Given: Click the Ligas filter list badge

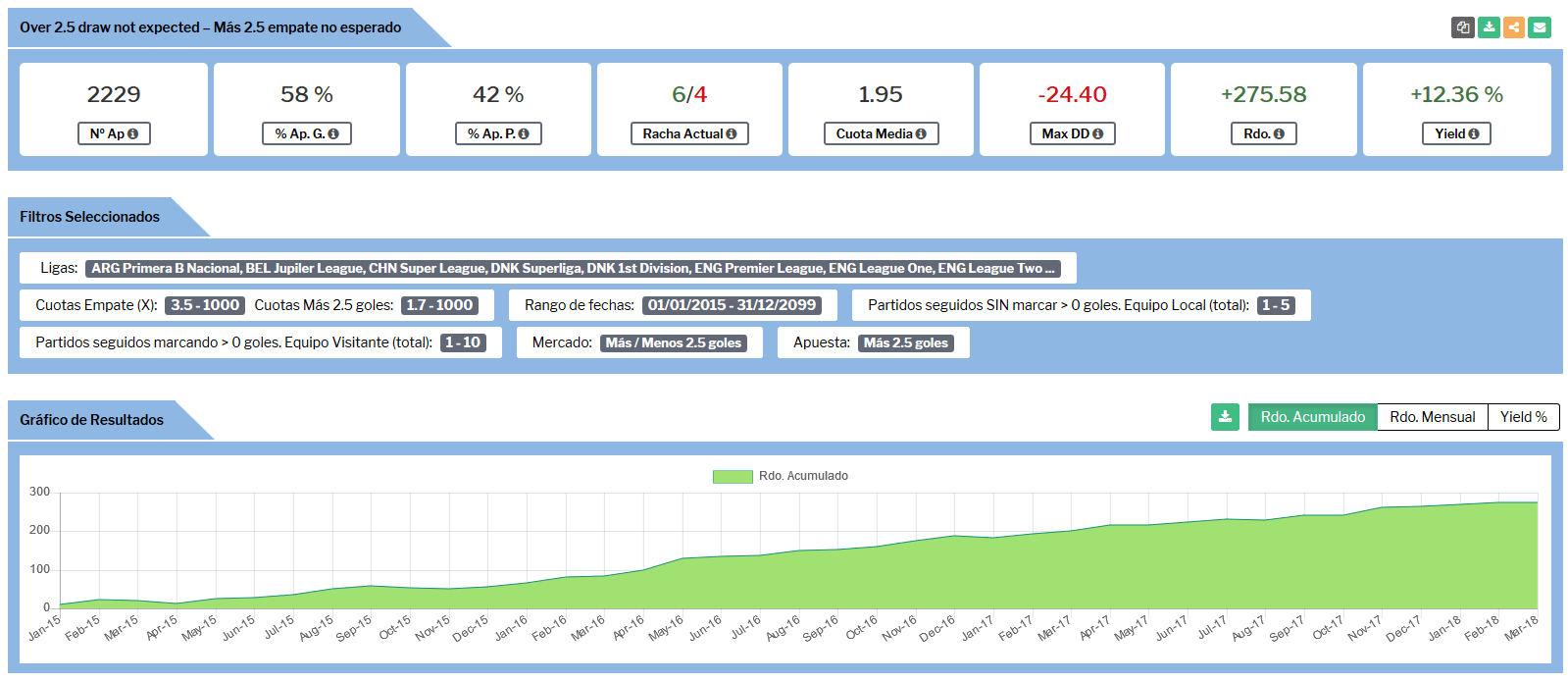Looking at the screenshot, I should 573,268.
